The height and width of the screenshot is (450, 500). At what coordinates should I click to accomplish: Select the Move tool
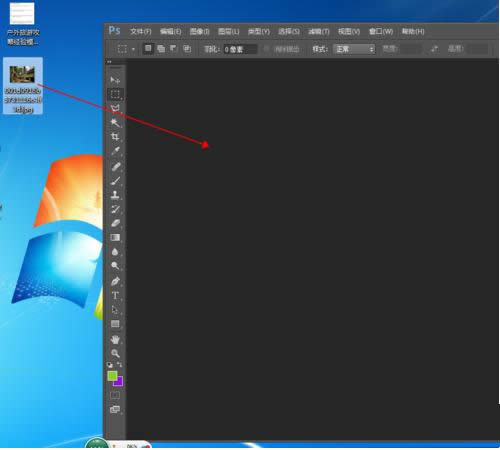pyautogui.click(x=115, y=80)
